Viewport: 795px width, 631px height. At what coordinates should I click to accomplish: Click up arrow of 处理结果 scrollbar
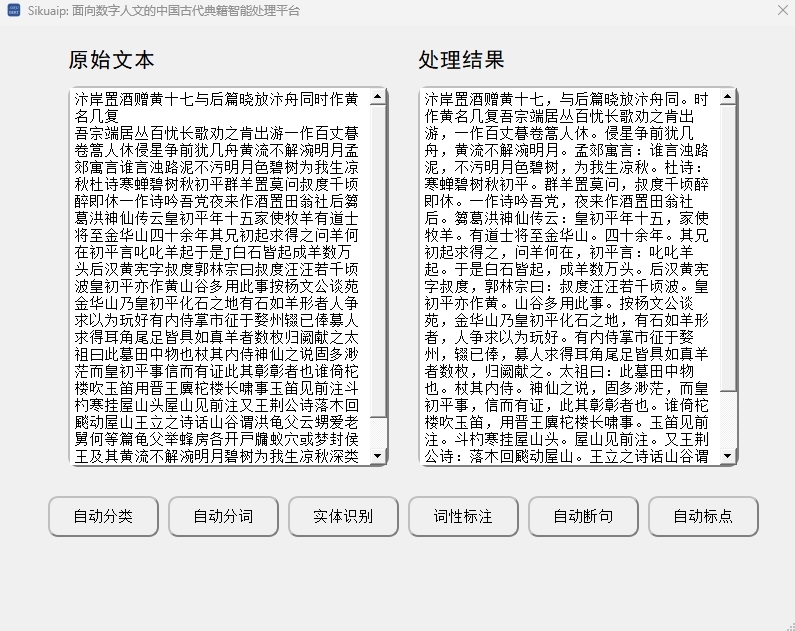728,97
